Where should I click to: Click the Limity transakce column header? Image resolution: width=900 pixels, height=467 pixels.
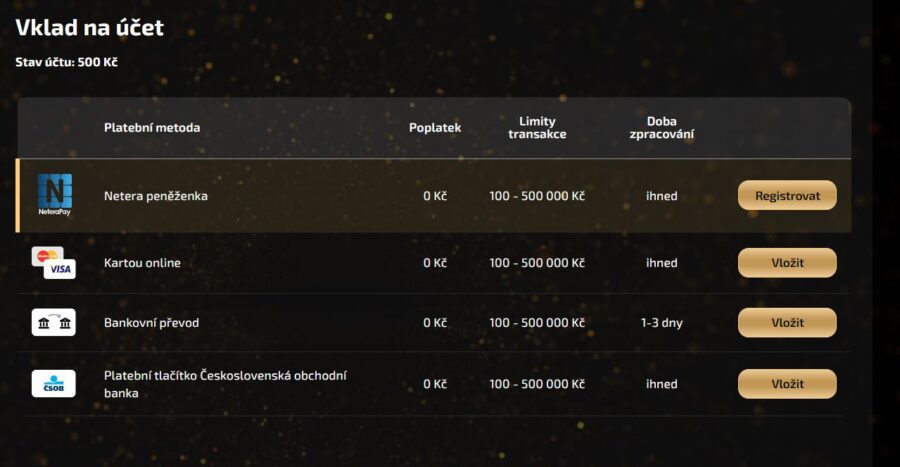(537, 128)
